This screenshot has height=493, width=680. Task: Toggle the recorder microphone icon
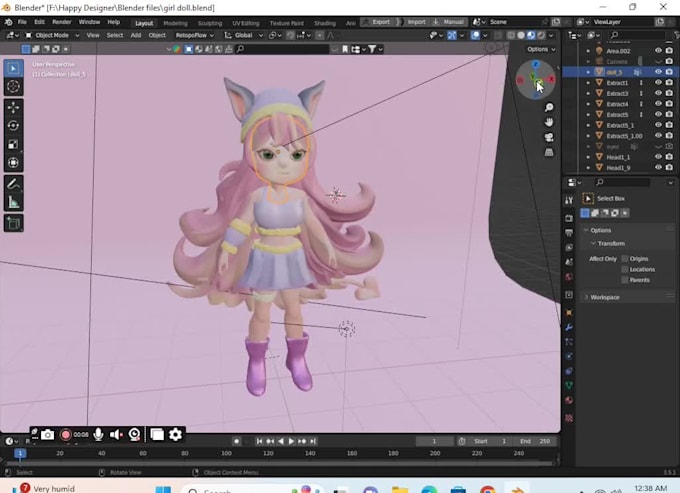(98, 434)
